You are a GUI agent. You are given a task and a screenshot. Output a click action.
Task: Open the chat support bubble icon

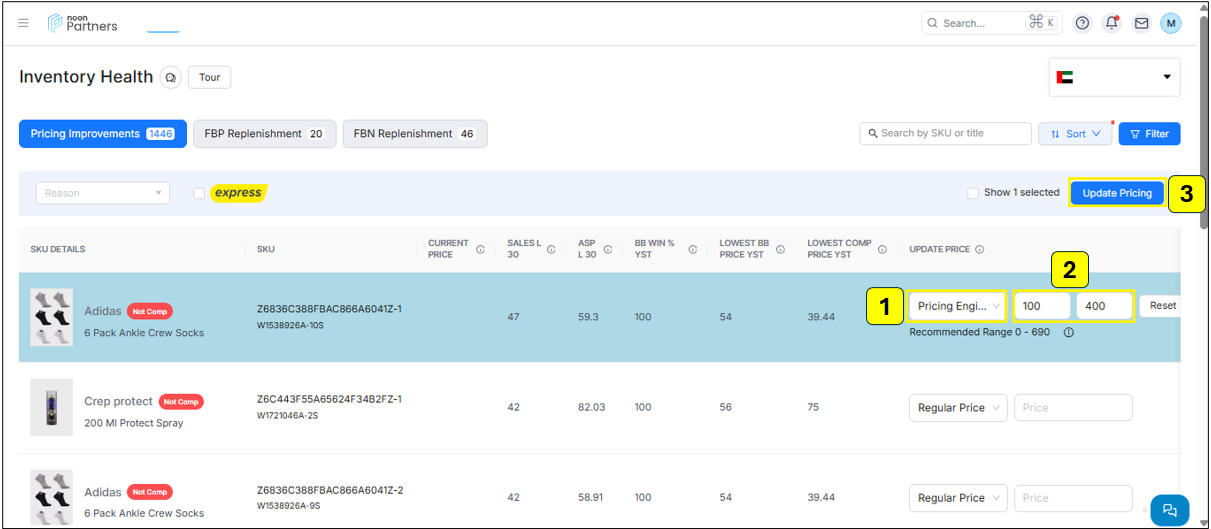coord(1169,510)
